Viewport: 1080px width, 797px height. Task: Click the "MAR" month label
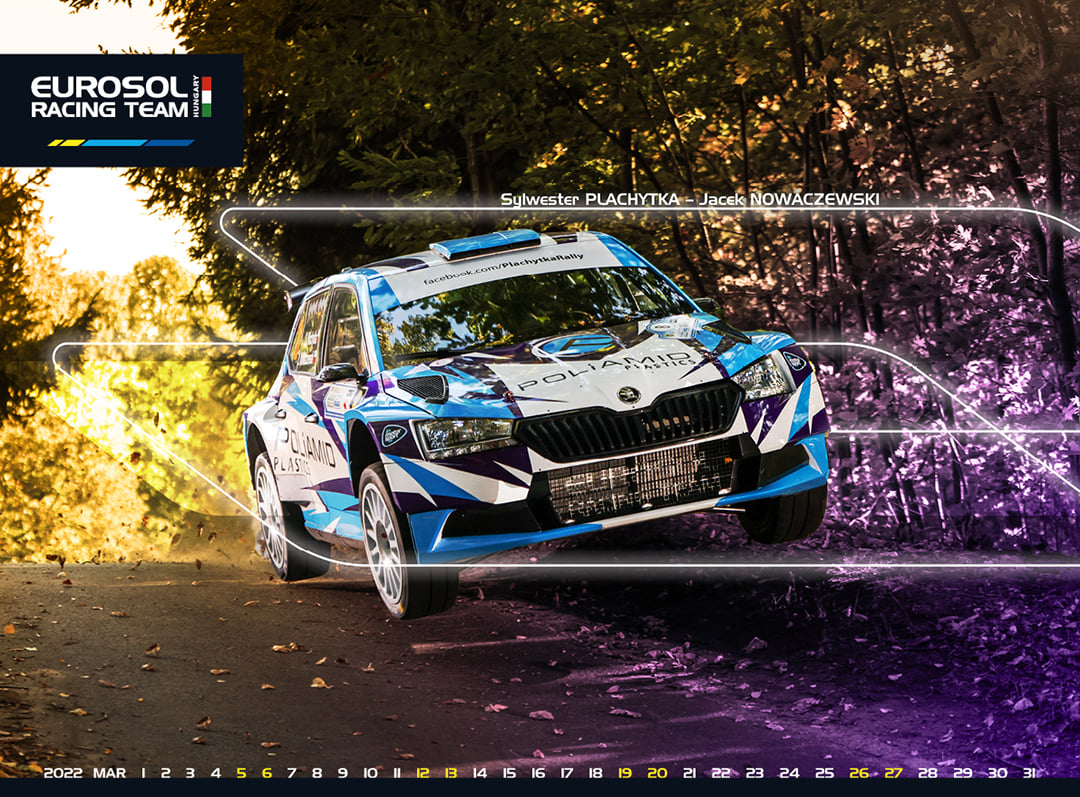(110, 773)
